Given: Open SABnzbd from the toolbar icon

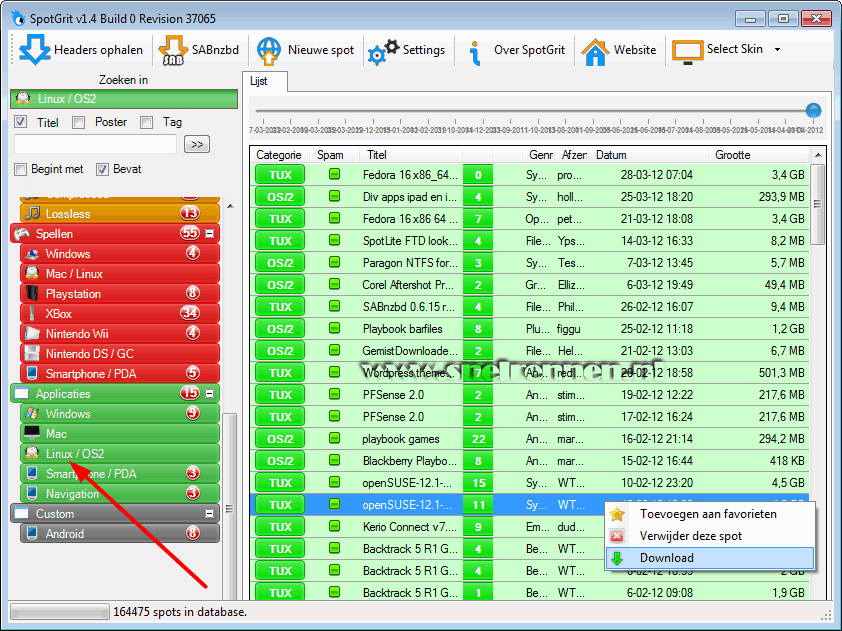Looking at the screenshot, I should [173, 50].
